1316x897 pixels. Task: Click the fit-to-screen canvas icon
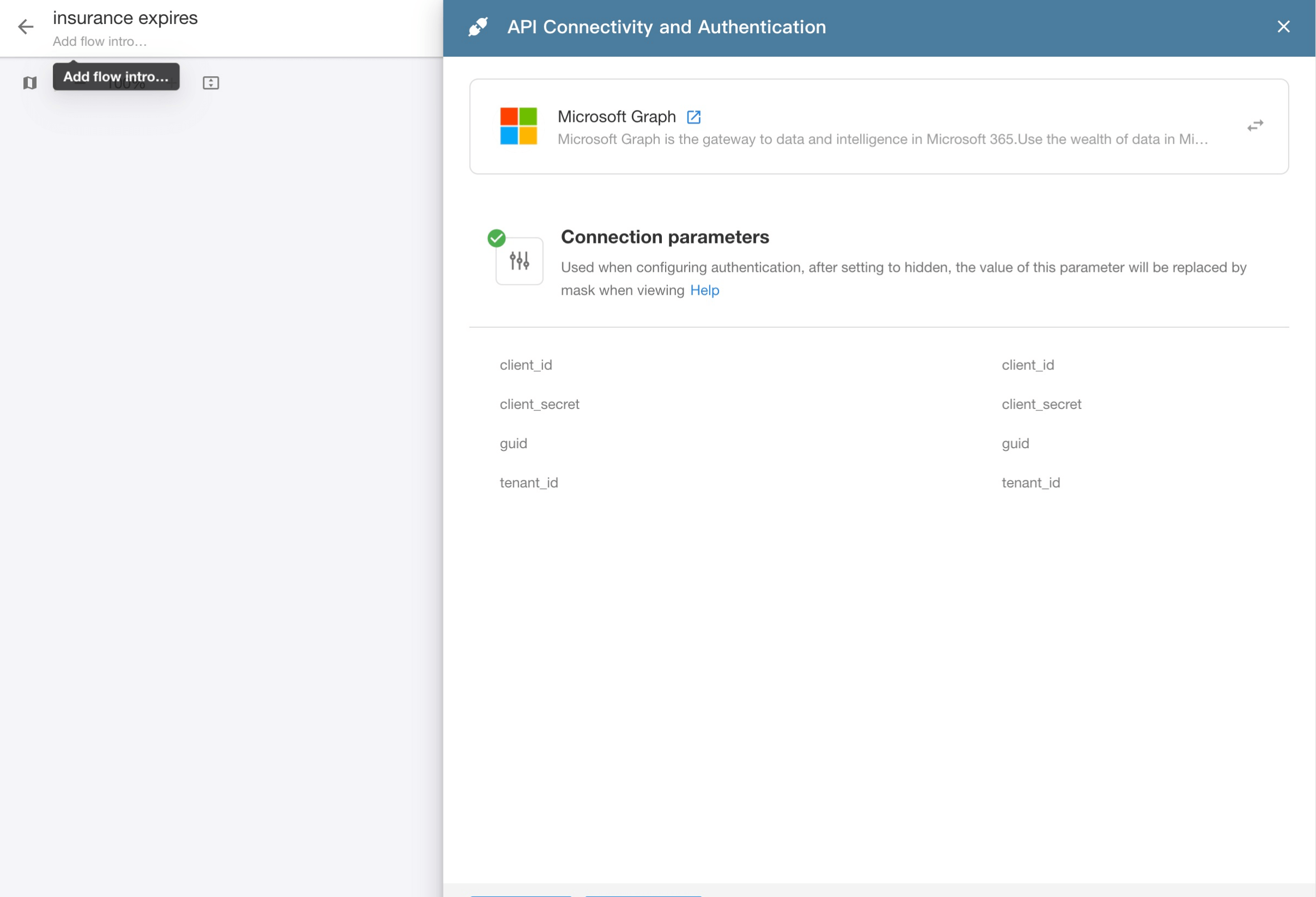pos(211,83)
